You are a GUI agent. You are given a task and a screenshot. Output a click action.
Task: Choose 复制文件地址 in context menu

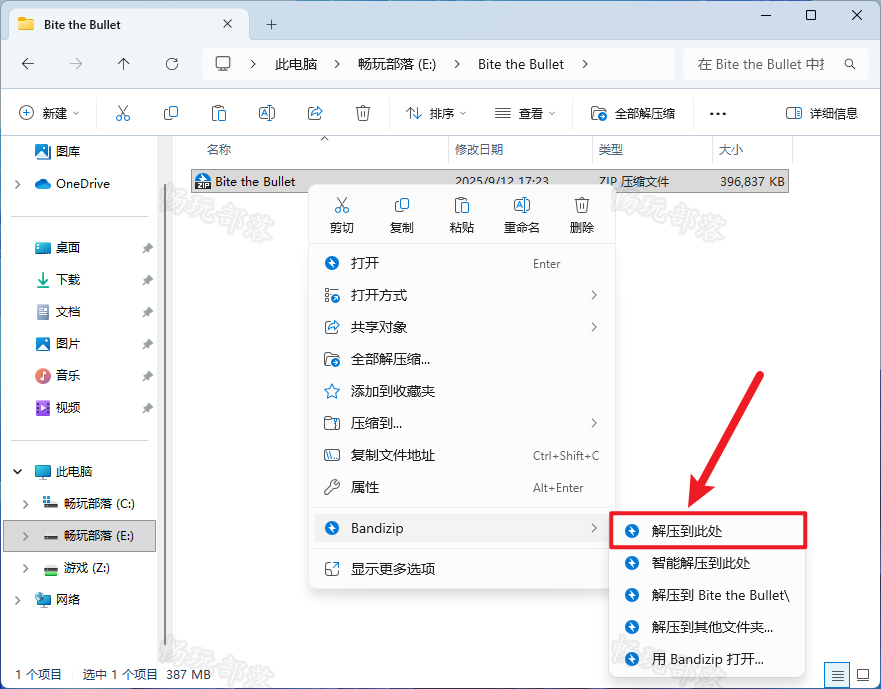click(462, 455)
